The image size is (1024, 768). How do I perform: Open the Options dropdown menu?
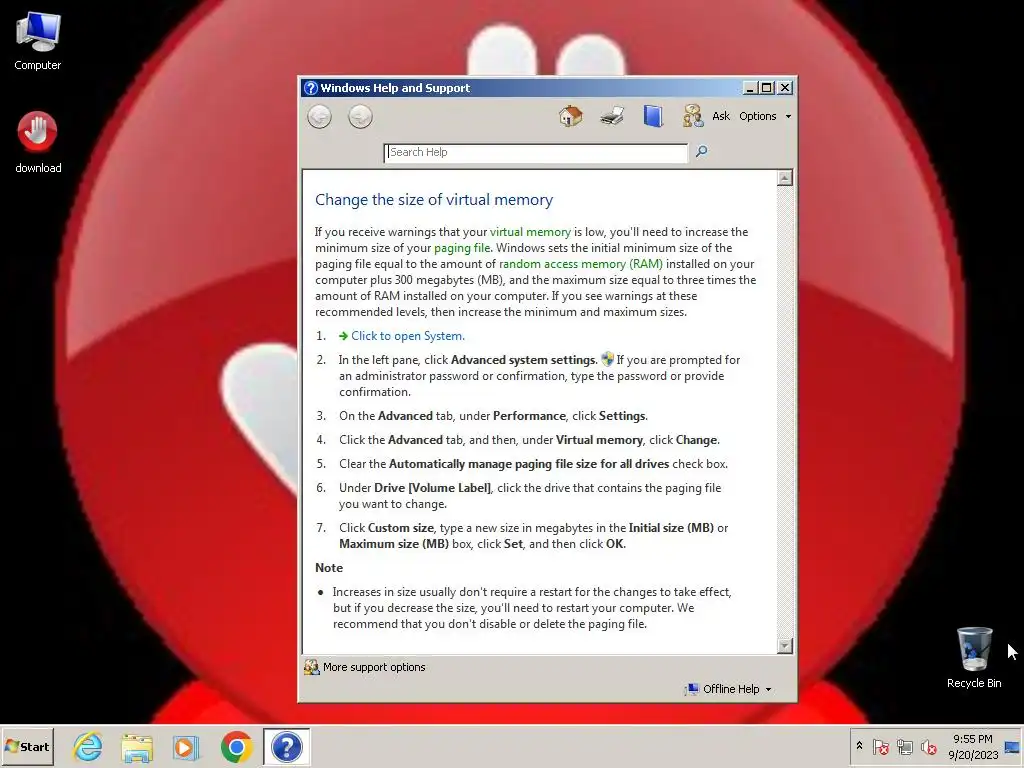click(x=765, y=116)
